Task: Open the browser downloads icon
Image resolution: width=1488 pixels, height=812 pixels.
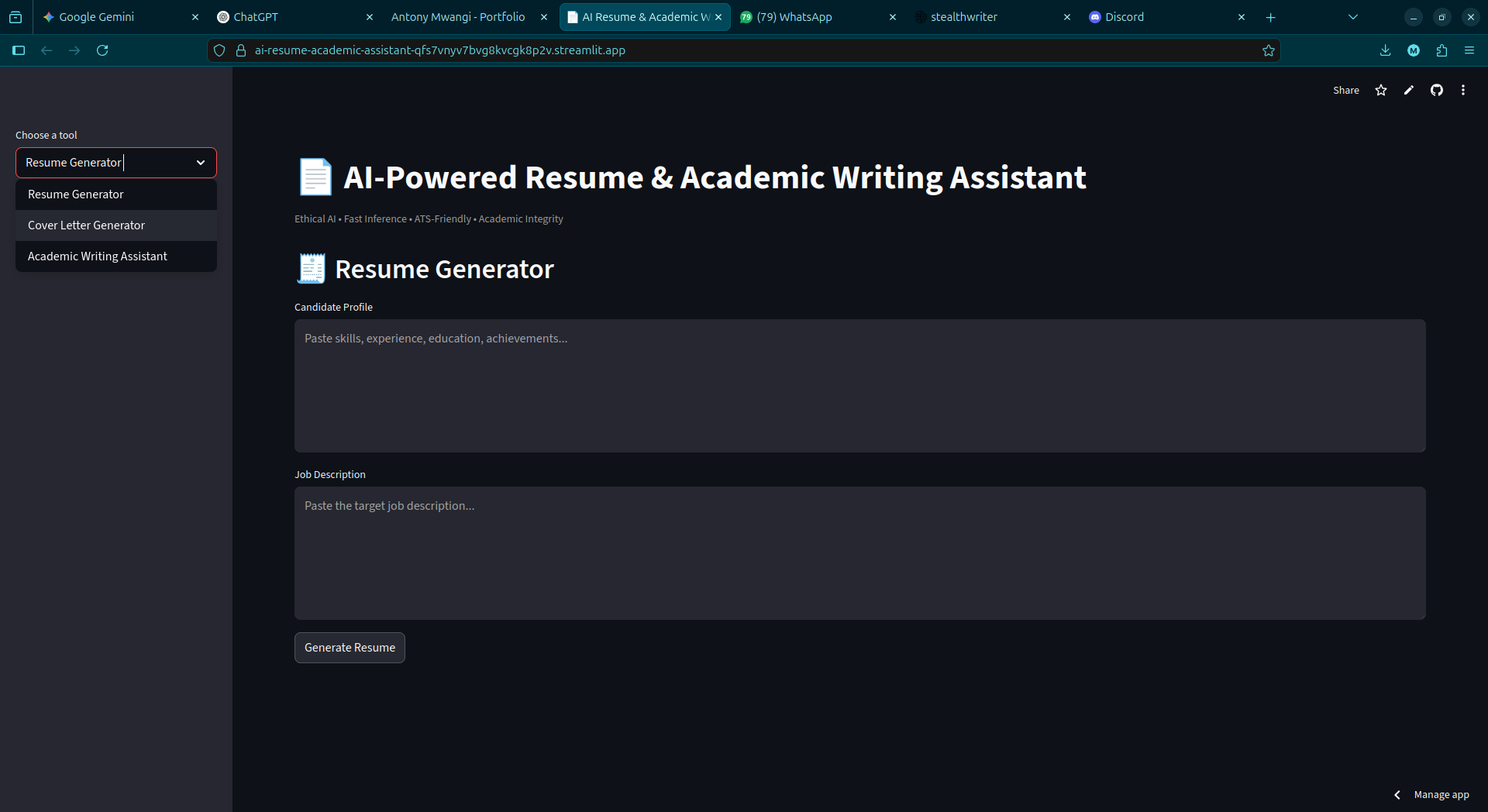Action: (1385, 50)
